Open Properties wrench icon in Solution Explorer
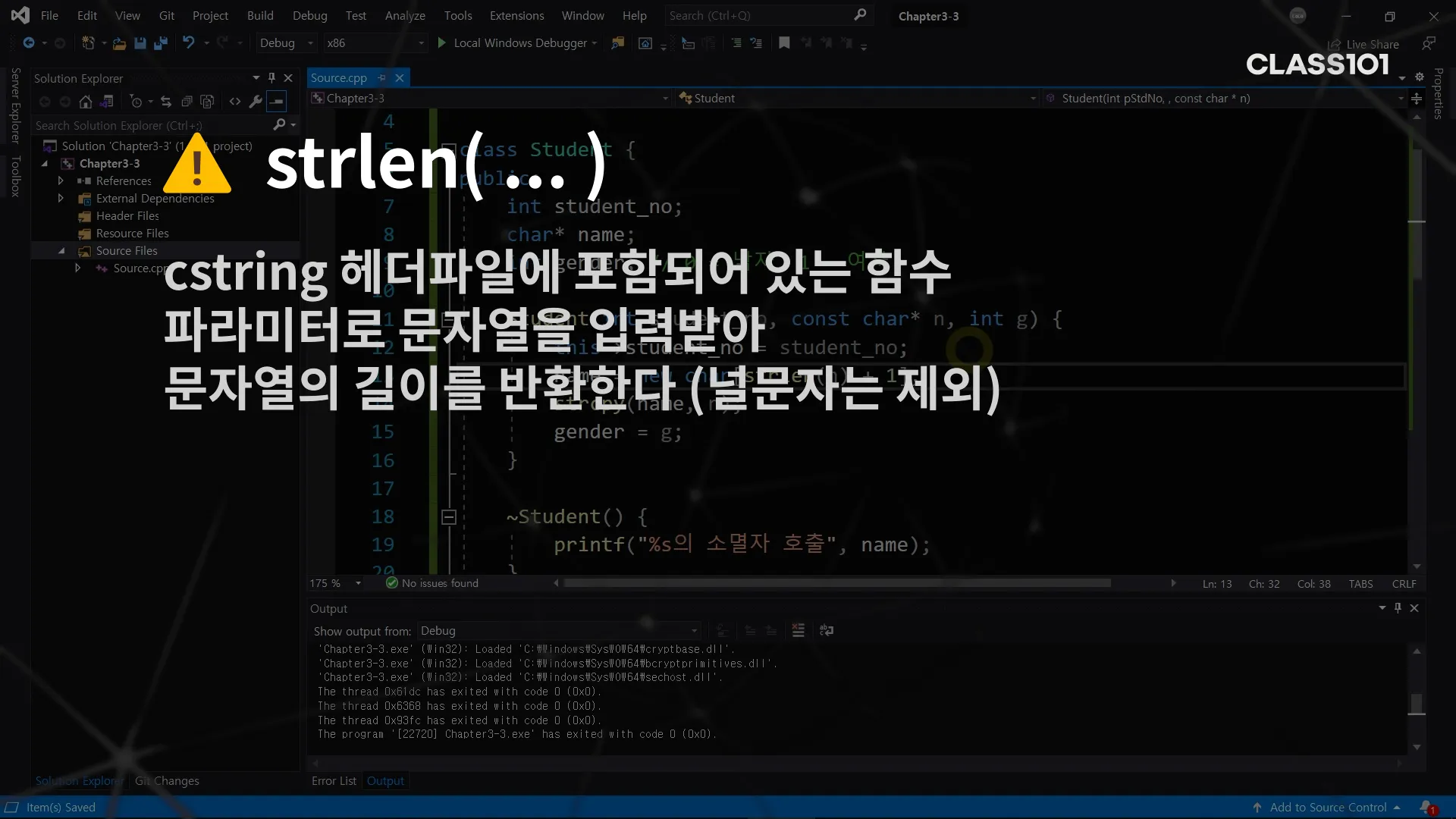This screenshot has height=819, width=1456. (256, 102)
